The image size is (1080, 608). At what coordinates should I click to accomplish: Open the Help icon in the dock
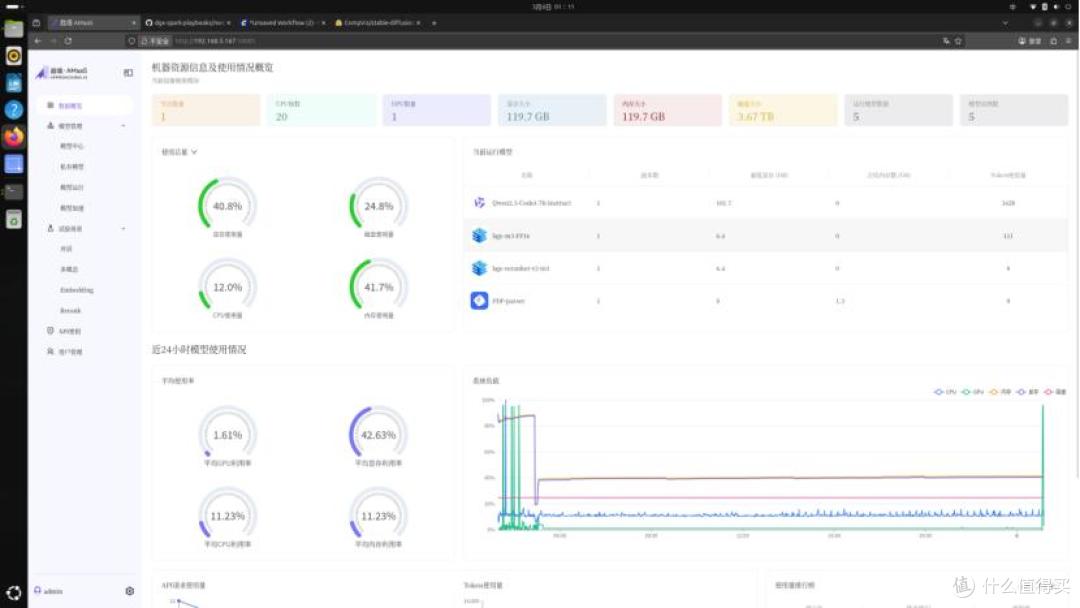[13, 109]
